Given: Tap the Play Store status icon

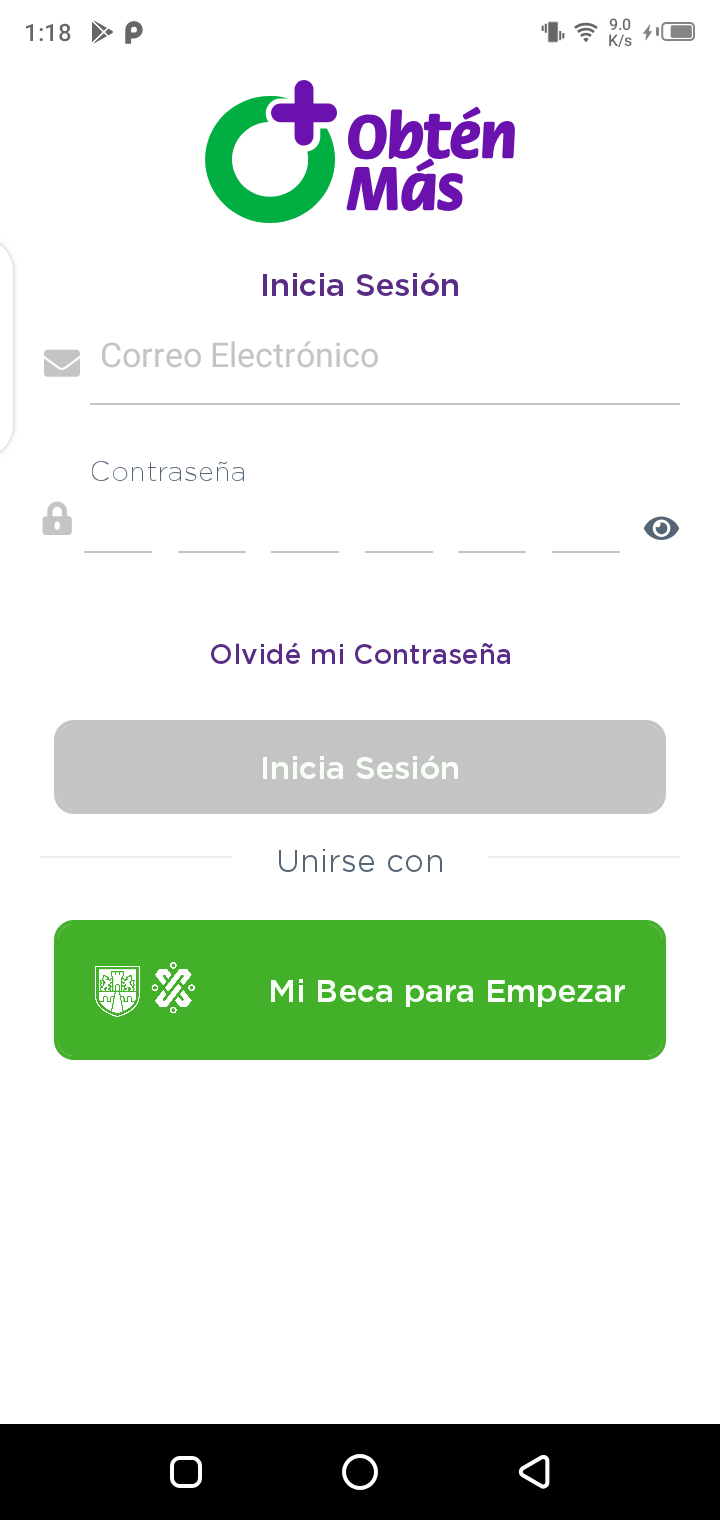Looking at the screenshot, I should (x=101, y=32).
